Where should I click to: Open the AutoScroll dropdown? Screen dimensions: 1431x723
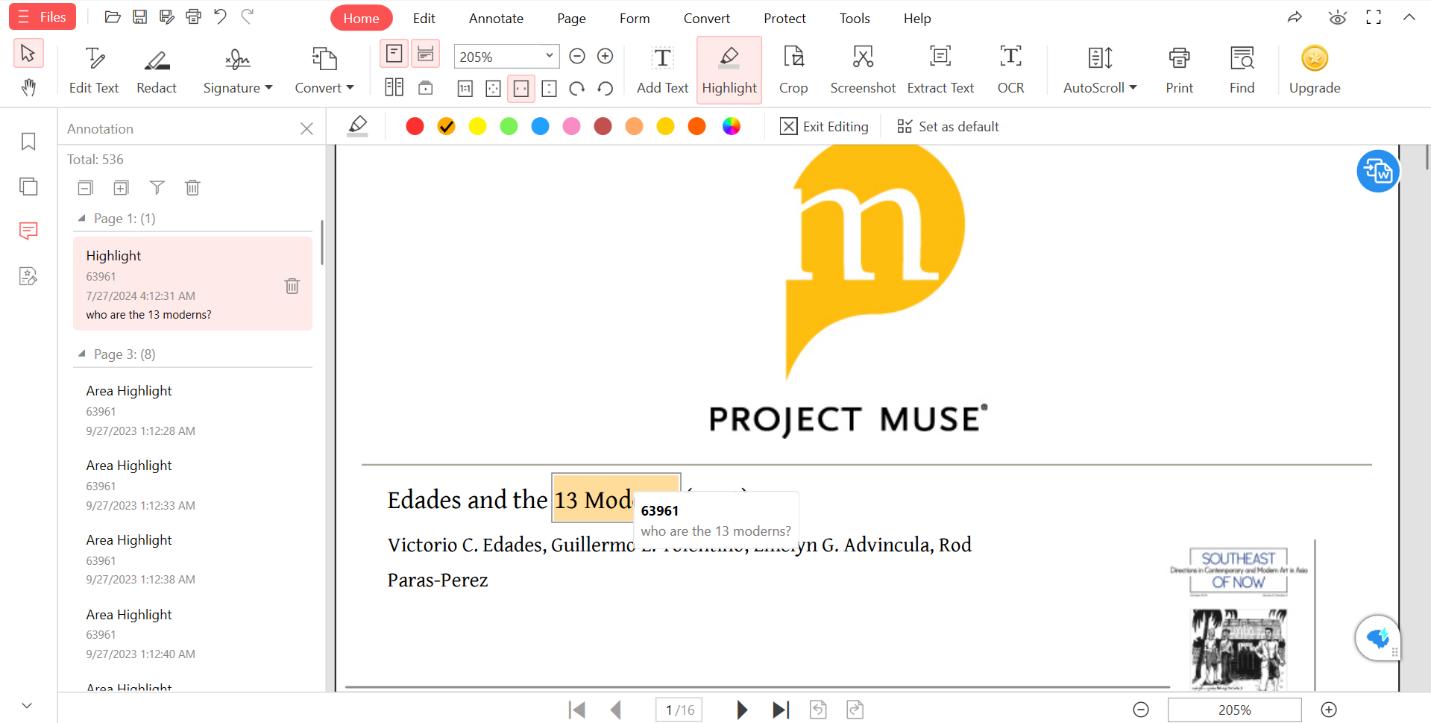pos(1100,70)
